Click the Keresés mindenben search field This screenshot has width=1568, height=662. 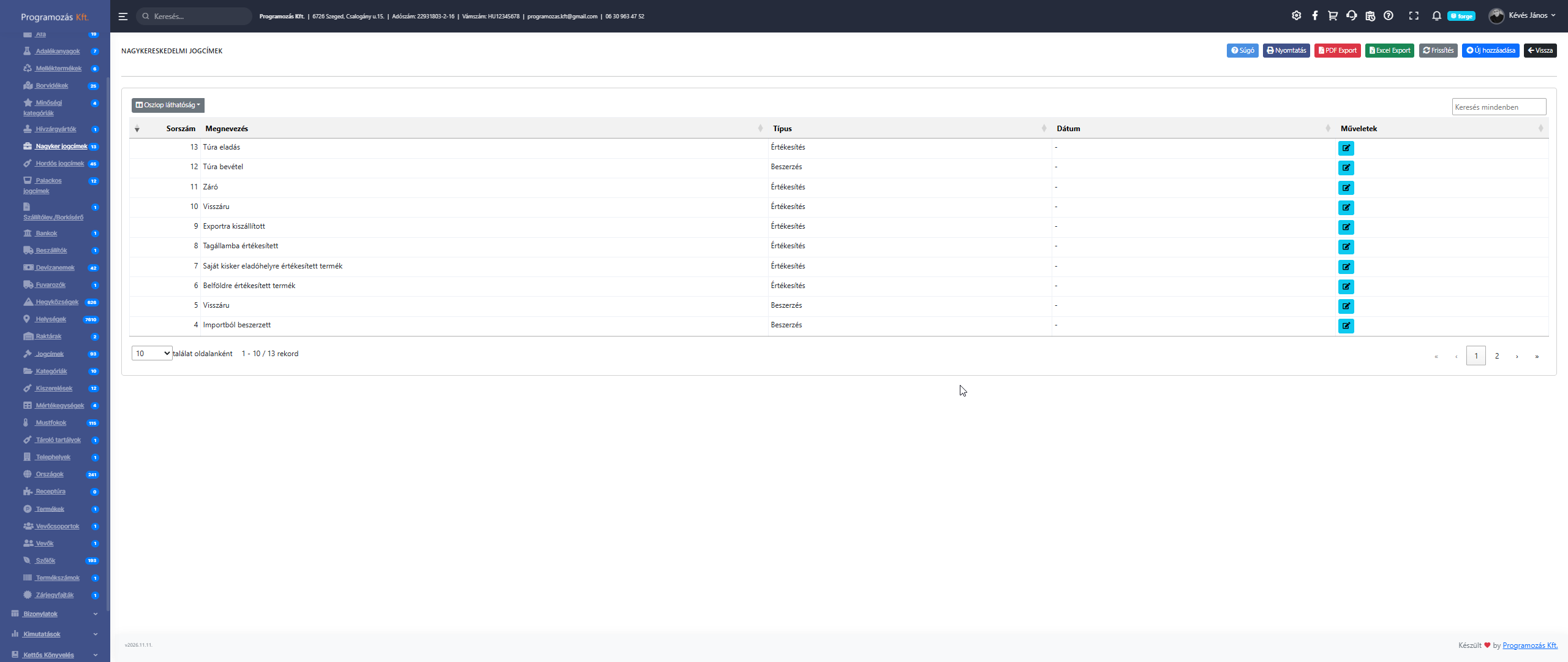coord(1498,107)
